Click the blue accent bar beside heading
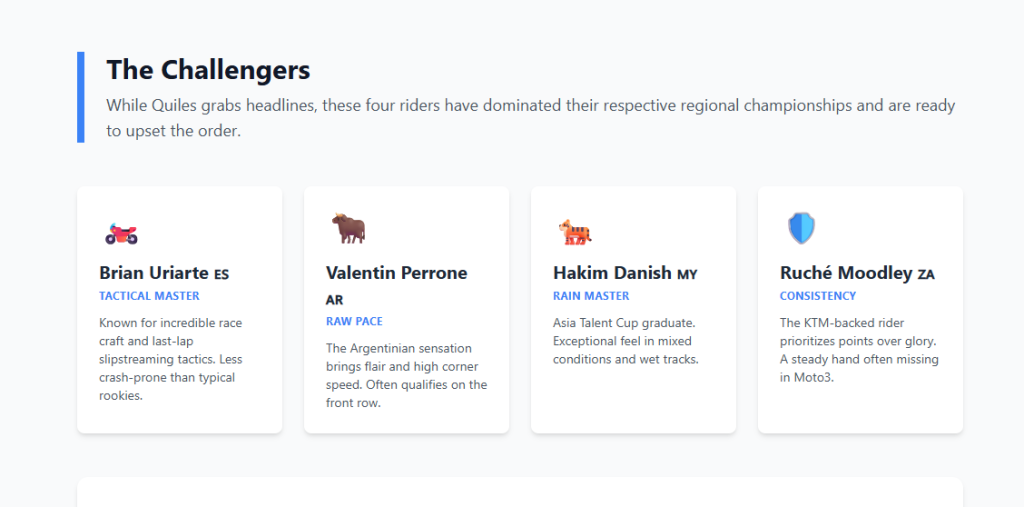 coord(81,97)
